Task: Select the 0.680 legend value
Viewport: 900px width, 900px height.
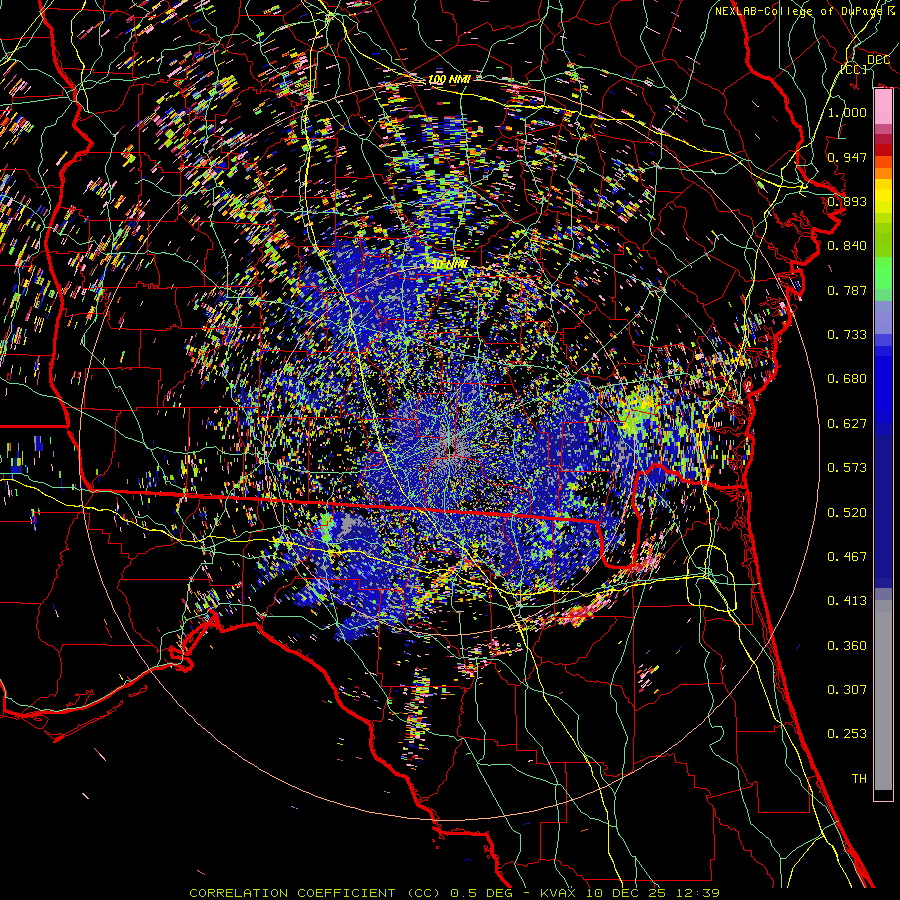Action: 847,379
